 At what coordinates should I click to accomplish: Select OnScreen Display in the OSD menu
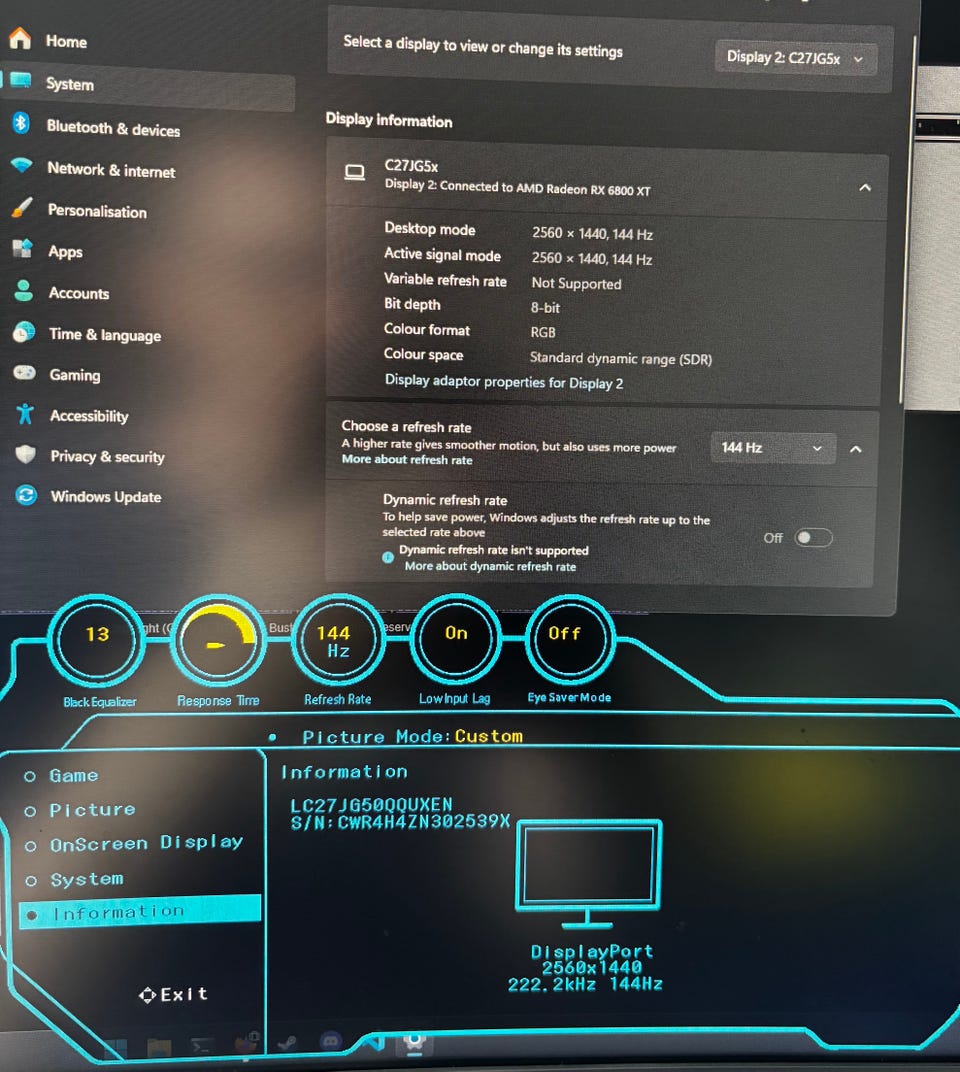click(x=146, y=843)
